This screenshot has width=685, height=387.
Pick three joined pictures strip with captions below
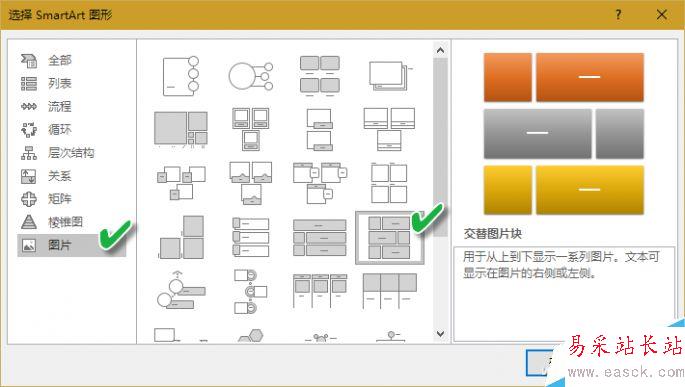pyautogui.click(x=390, y=290)
